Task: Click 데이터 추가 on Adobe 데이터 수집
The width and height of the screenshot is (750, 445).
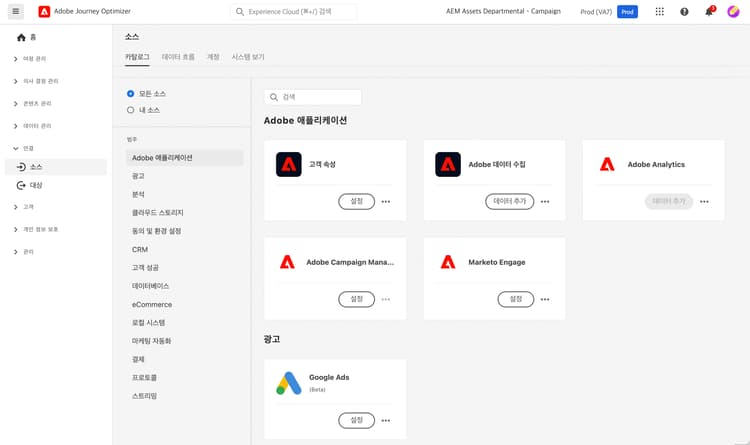Action: pyautogui.click(x=509, y=201)
